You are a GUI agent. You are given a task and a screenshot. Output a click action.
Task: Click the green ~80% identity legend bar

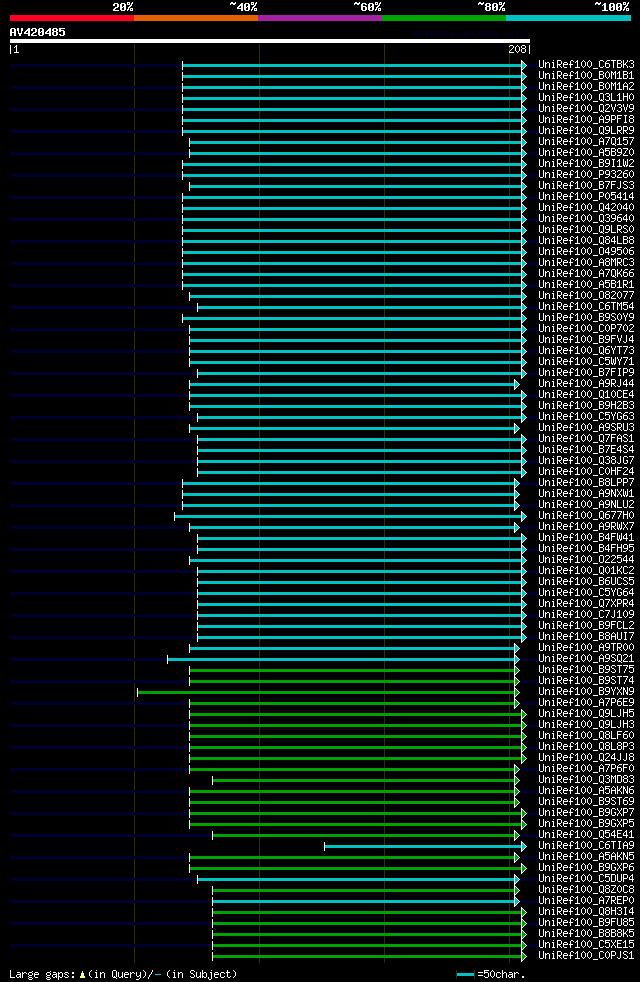click(444, 18)
